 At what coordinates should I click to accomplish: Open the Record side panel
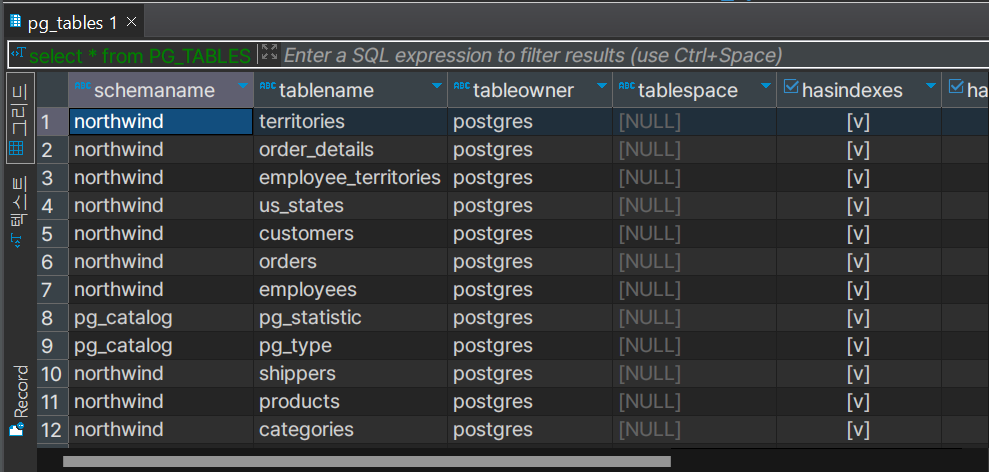20,401
